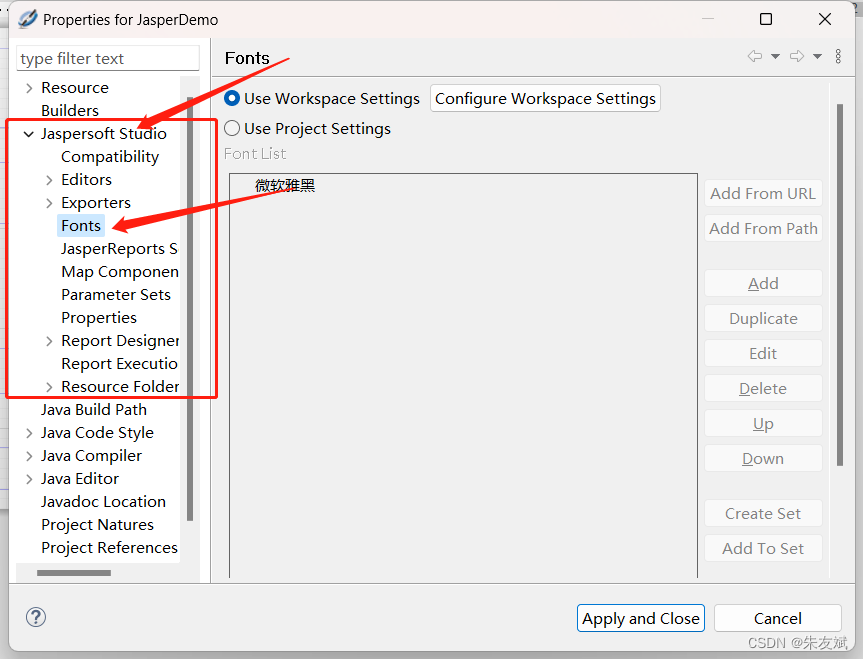
Task: Move font Down button
Action: tap(763, 459)
